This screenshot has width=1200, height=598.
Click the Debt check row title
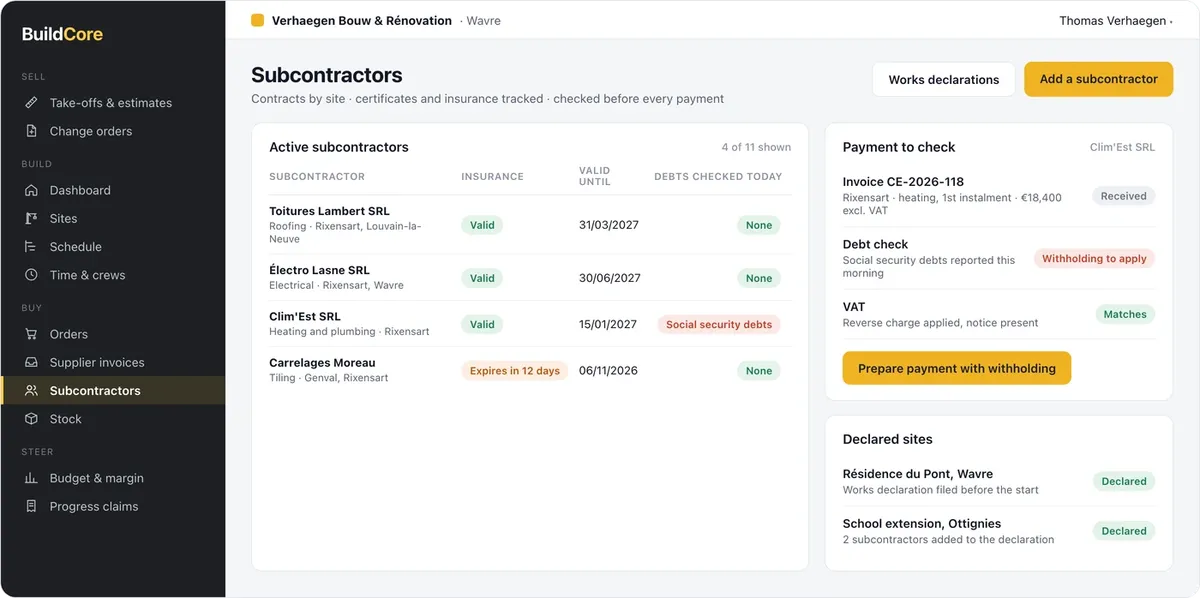coord(876,244)
